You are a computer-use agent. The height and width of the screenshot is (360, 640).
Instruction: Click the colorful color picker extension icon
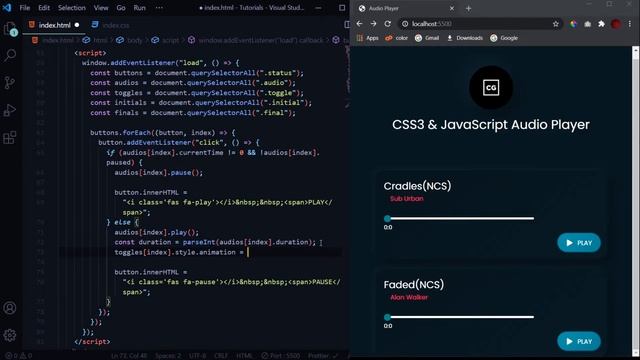pos(573,24)
